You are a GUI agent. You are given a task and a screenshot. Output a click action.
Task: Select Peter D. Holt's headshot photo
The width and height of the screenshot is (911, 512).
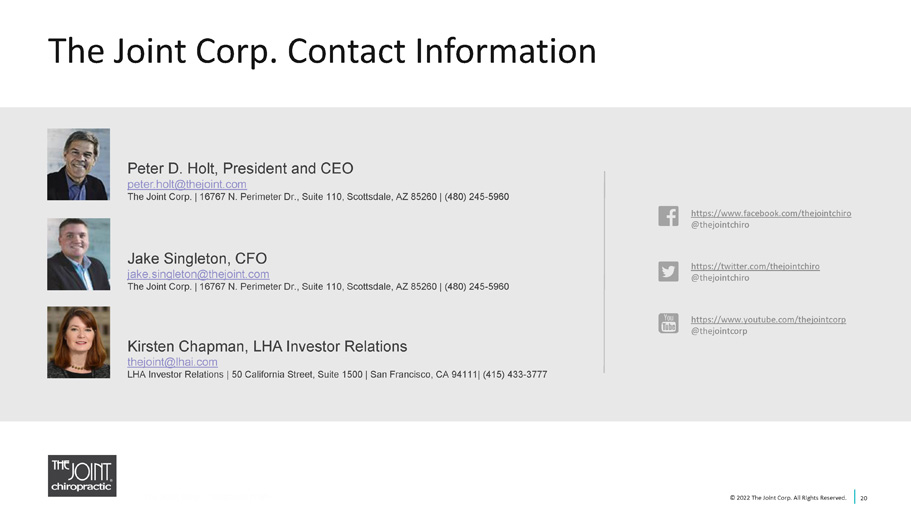pos(78,164)
